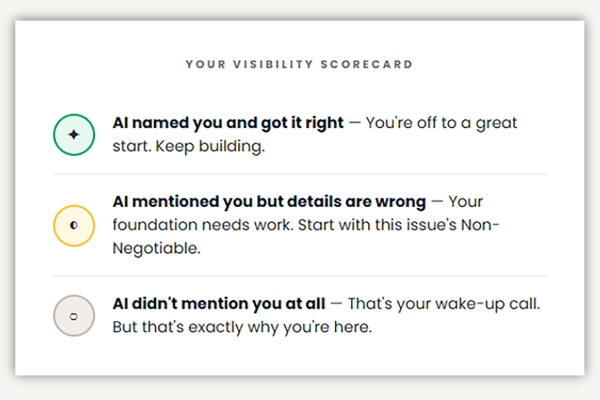Click the gray empty-ring circle icon
Viewport: 600px width, 400px height.
[x=74, y=316]
